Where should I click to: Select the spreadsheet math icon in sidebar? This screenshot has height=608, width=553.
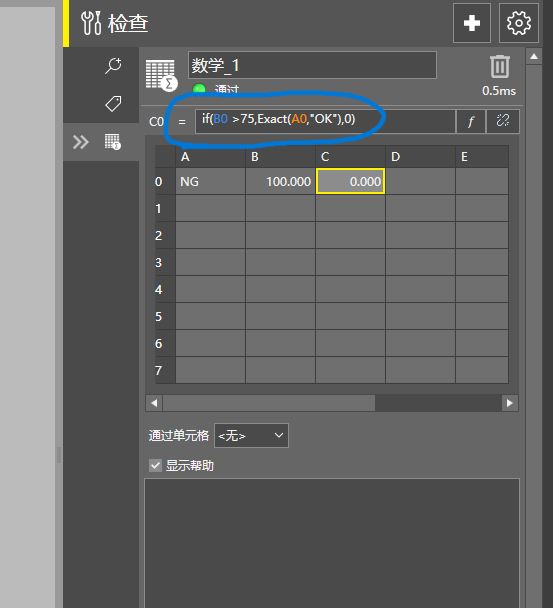pyautogui.click(x=112, y=142)
